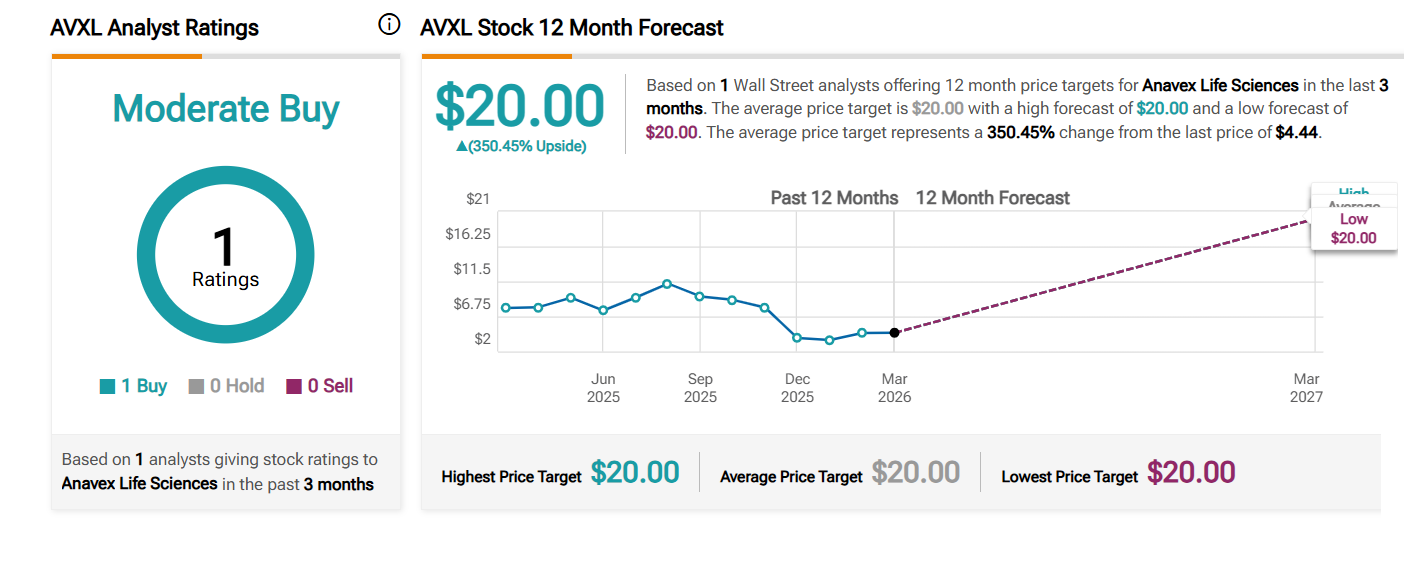Open the AVXL Stock 12 Month Forecast heading
The image size is (1404, 577).
[572, 28]
